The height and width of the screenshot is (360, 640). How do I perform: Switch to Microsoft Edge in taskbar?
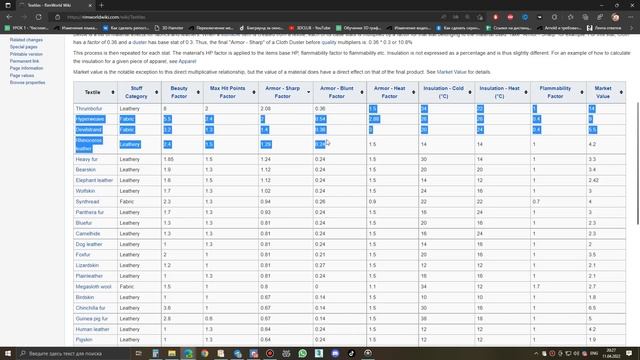tap(188, 353)
